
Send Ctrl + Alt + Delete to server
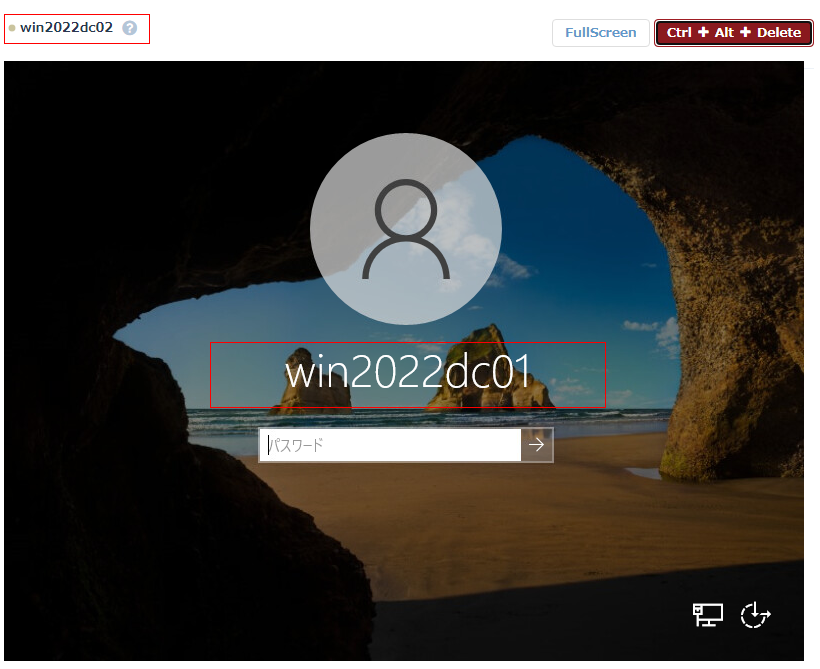(733, 33)
